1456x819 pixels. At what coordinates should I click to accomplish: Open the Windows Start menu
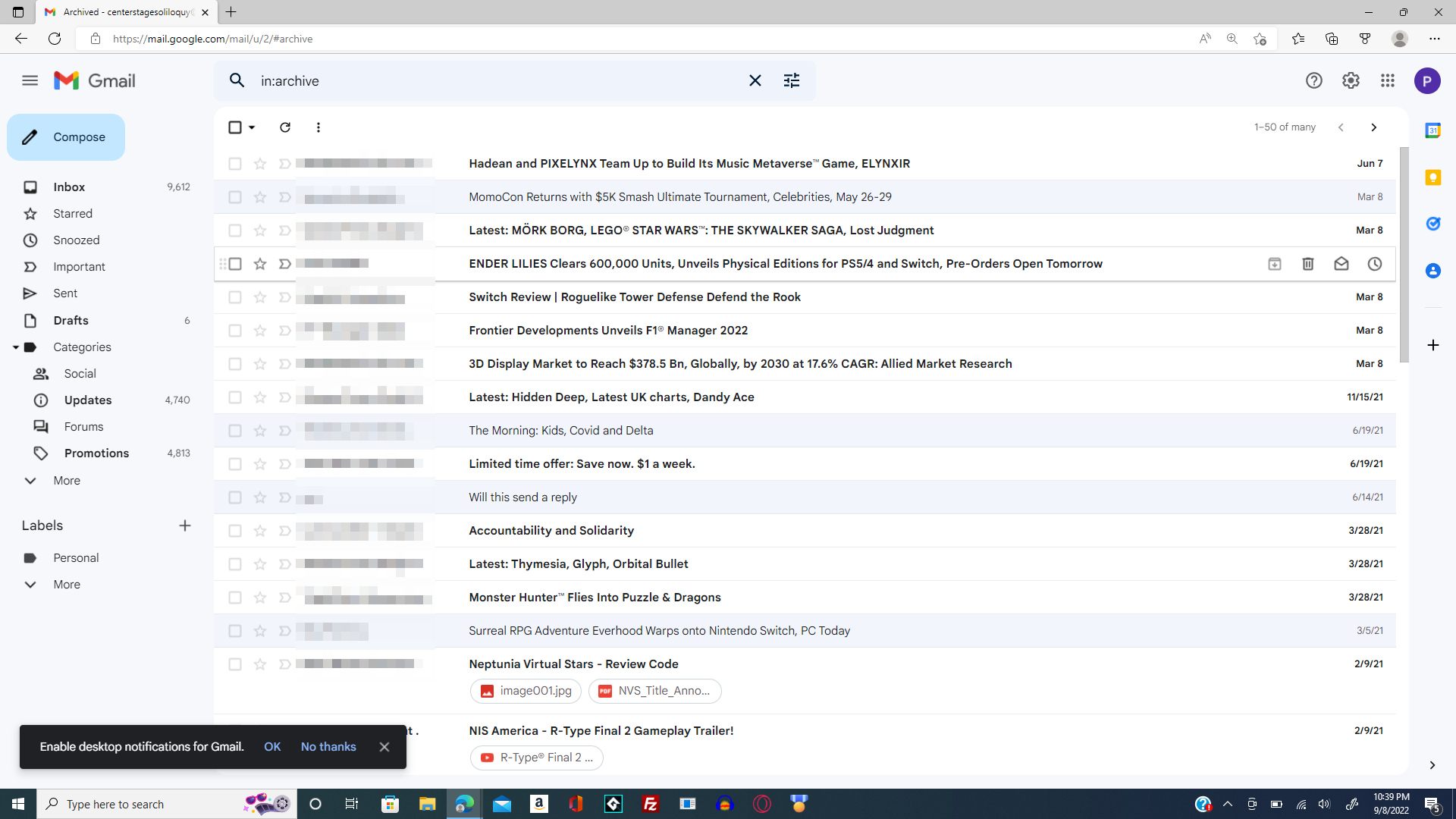pyautogui.click(x=18, y=804)
